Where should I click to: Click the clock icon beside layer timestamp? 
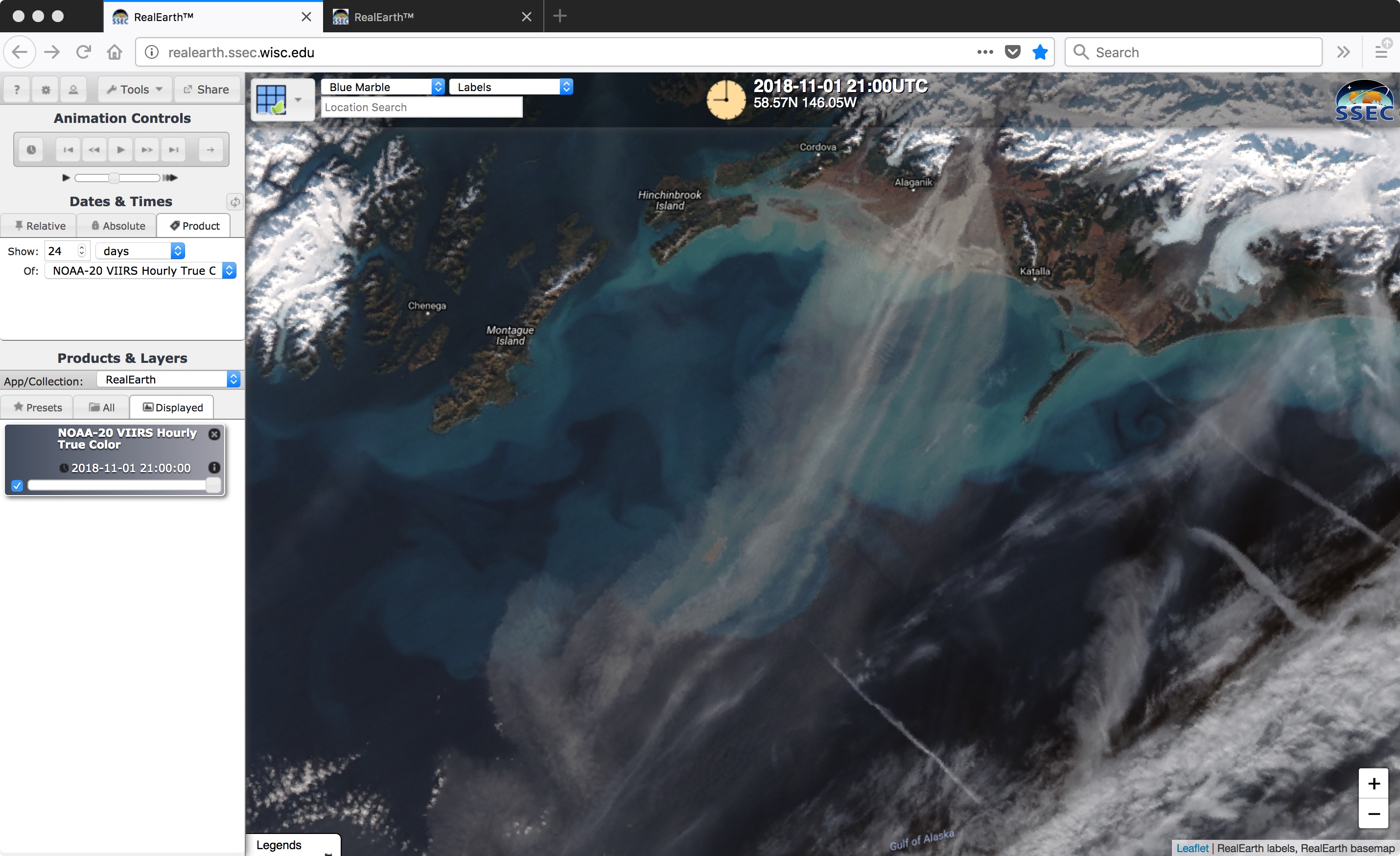click(64, 468)
